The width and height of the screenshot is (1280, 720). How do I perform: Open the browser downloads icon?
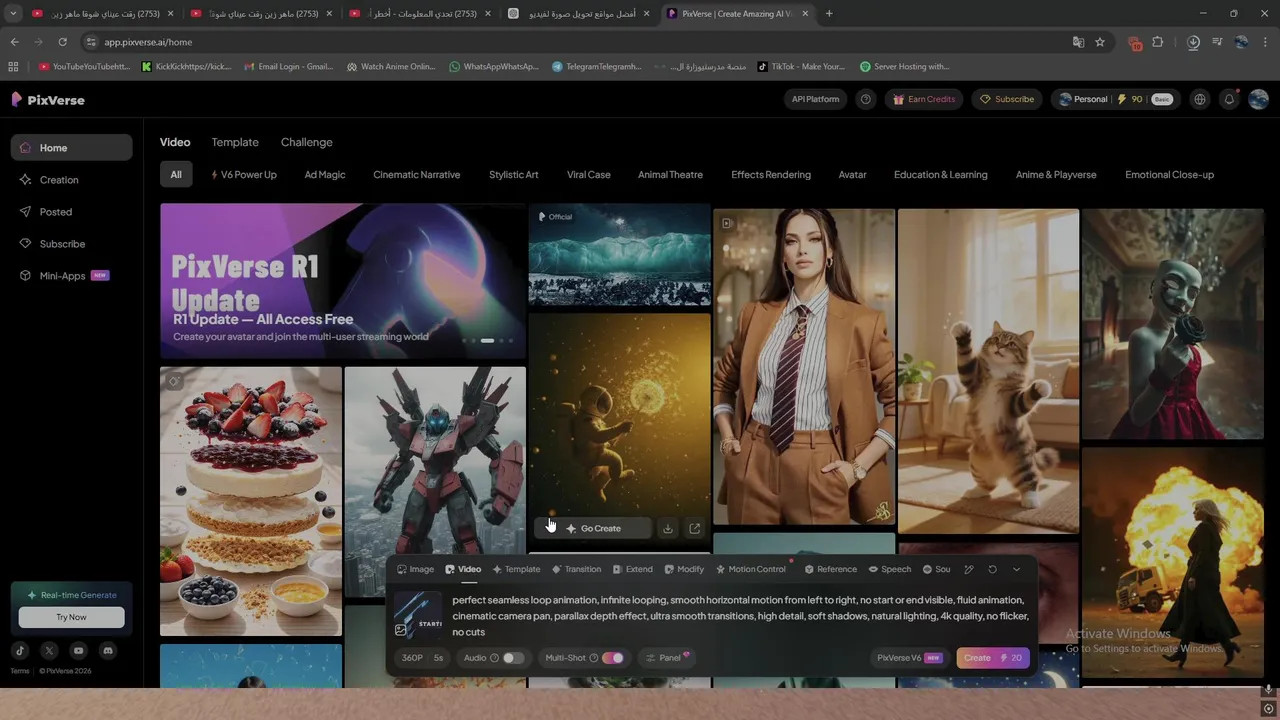click(1193, 42)
